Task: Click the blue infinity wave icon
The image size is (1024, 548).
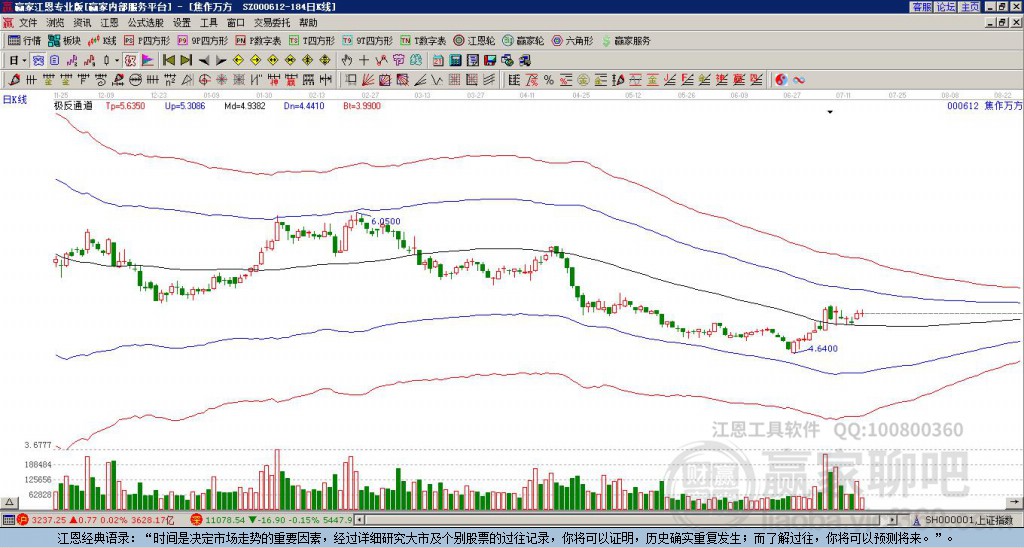Action: (x=799, y=80)
